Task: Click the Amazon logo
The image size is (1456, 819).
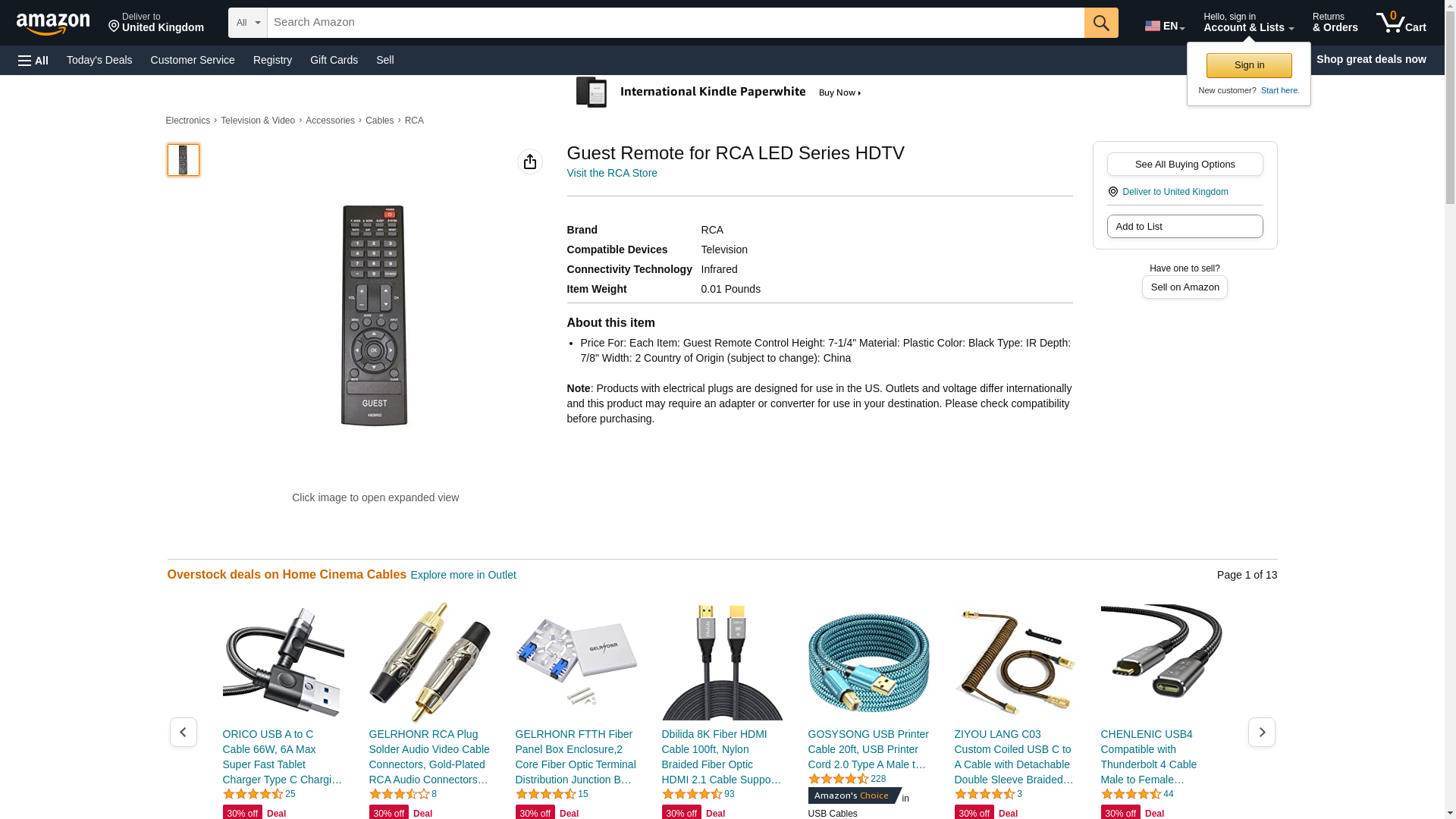Action: (53, 24)
